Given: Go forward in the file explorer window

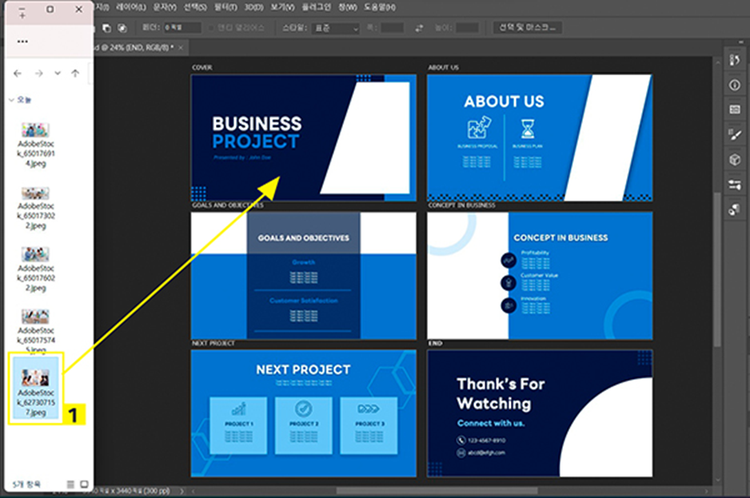Looking at the screenshot, I should 39,73.
